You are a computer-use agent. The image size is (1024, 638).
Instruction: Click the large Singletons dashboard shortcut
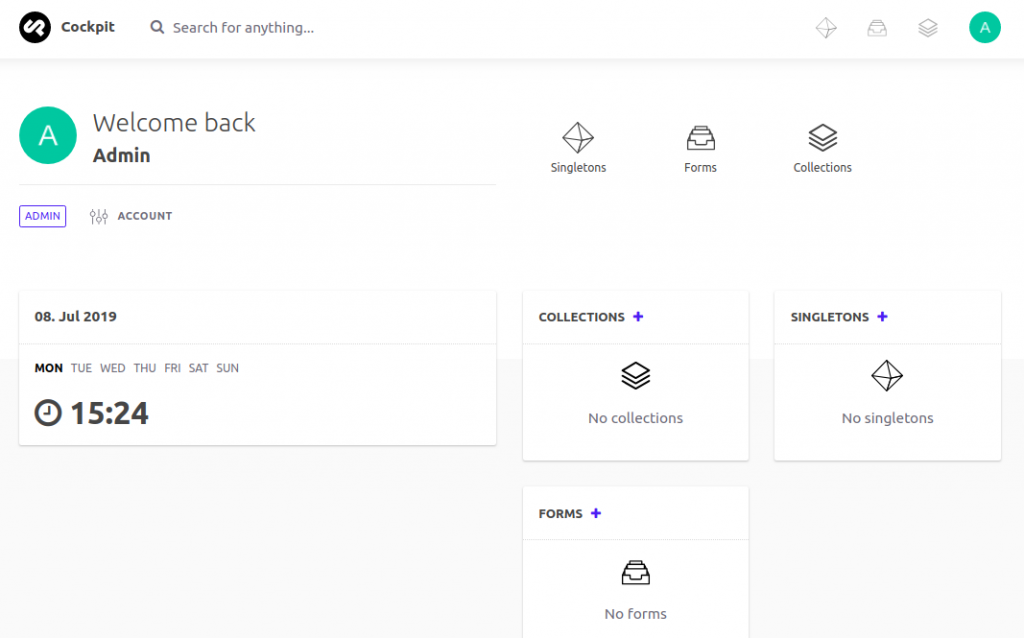[x=578, y=147]
